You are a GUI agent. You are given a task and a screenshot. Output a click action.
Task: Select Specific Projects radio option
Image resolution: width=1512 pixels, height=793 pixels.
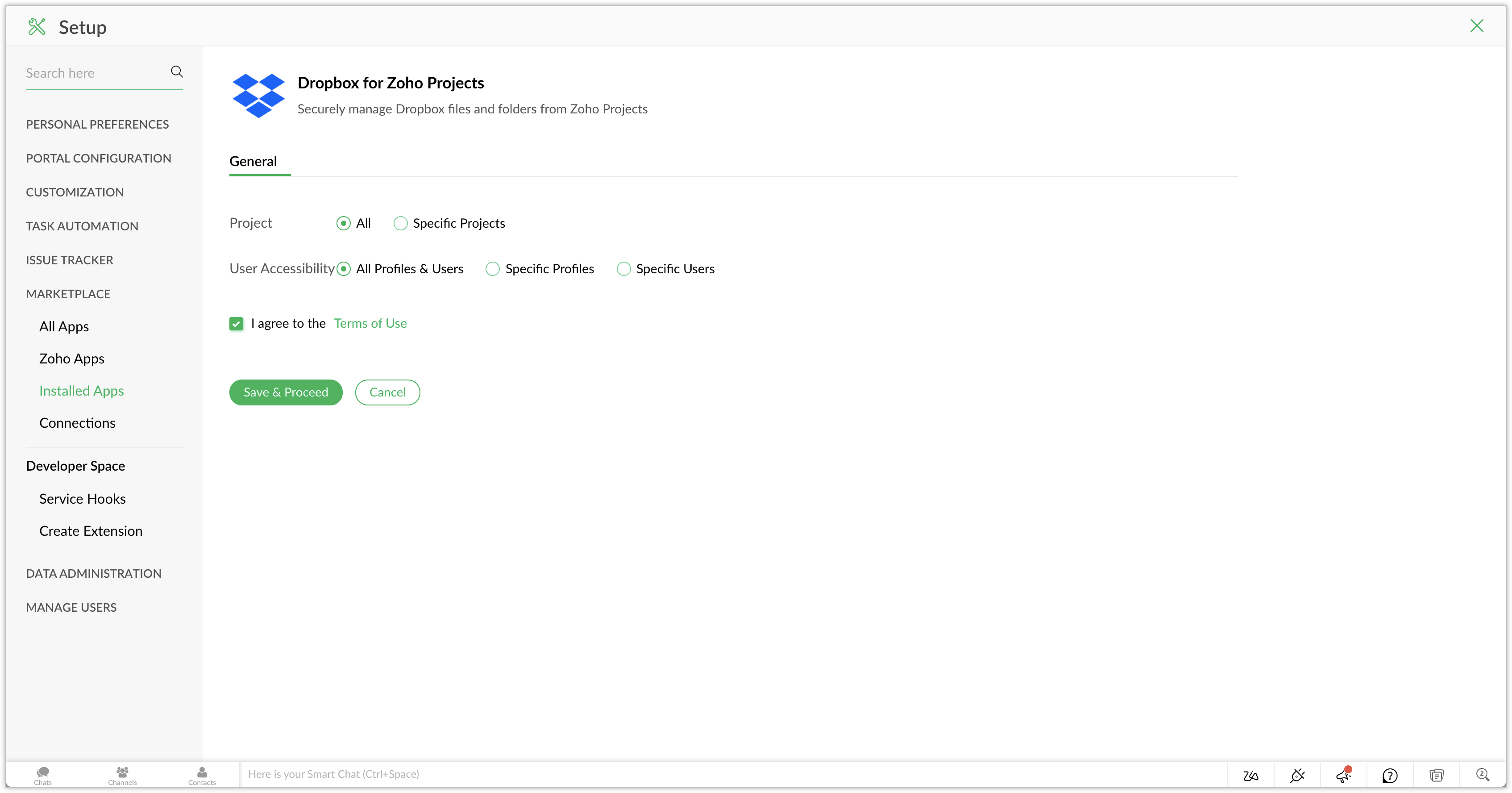401,223
